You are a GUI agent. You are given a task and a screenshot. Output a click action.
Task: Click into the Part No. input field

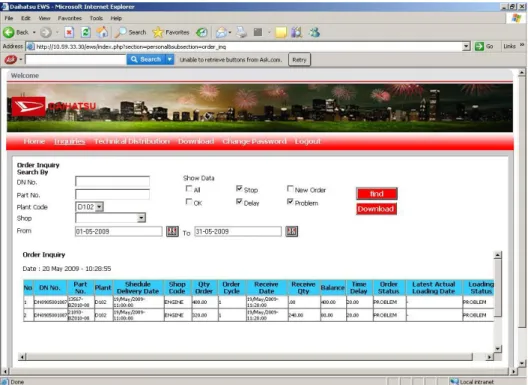click(112, 194)
